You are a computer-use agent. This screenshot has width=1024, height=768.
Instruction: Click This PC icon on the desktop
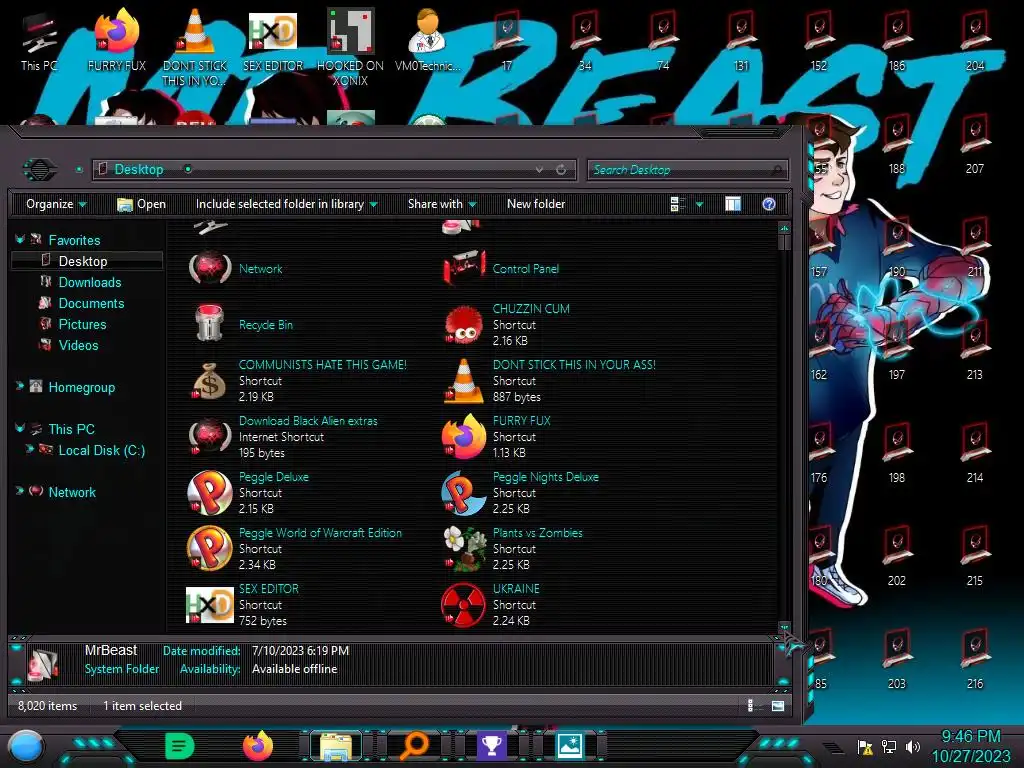pos(39,39)
